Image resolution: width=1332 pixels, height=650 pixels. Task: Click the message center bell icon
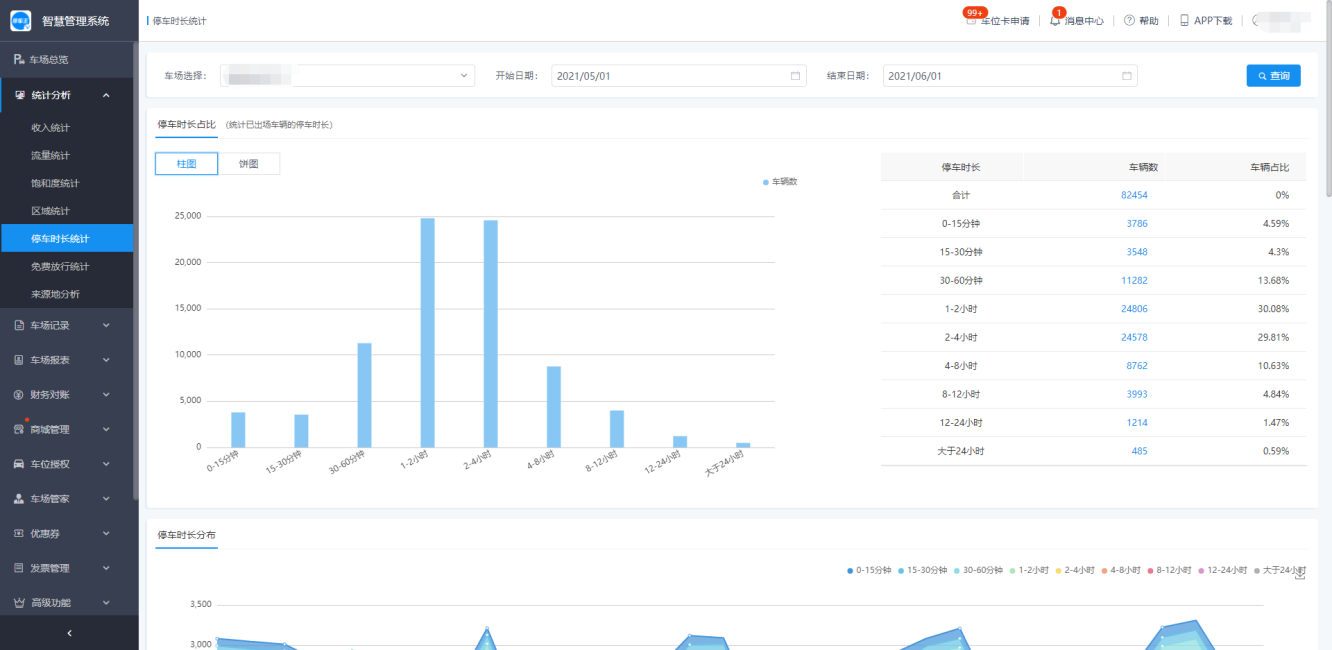pos(1055,21)
